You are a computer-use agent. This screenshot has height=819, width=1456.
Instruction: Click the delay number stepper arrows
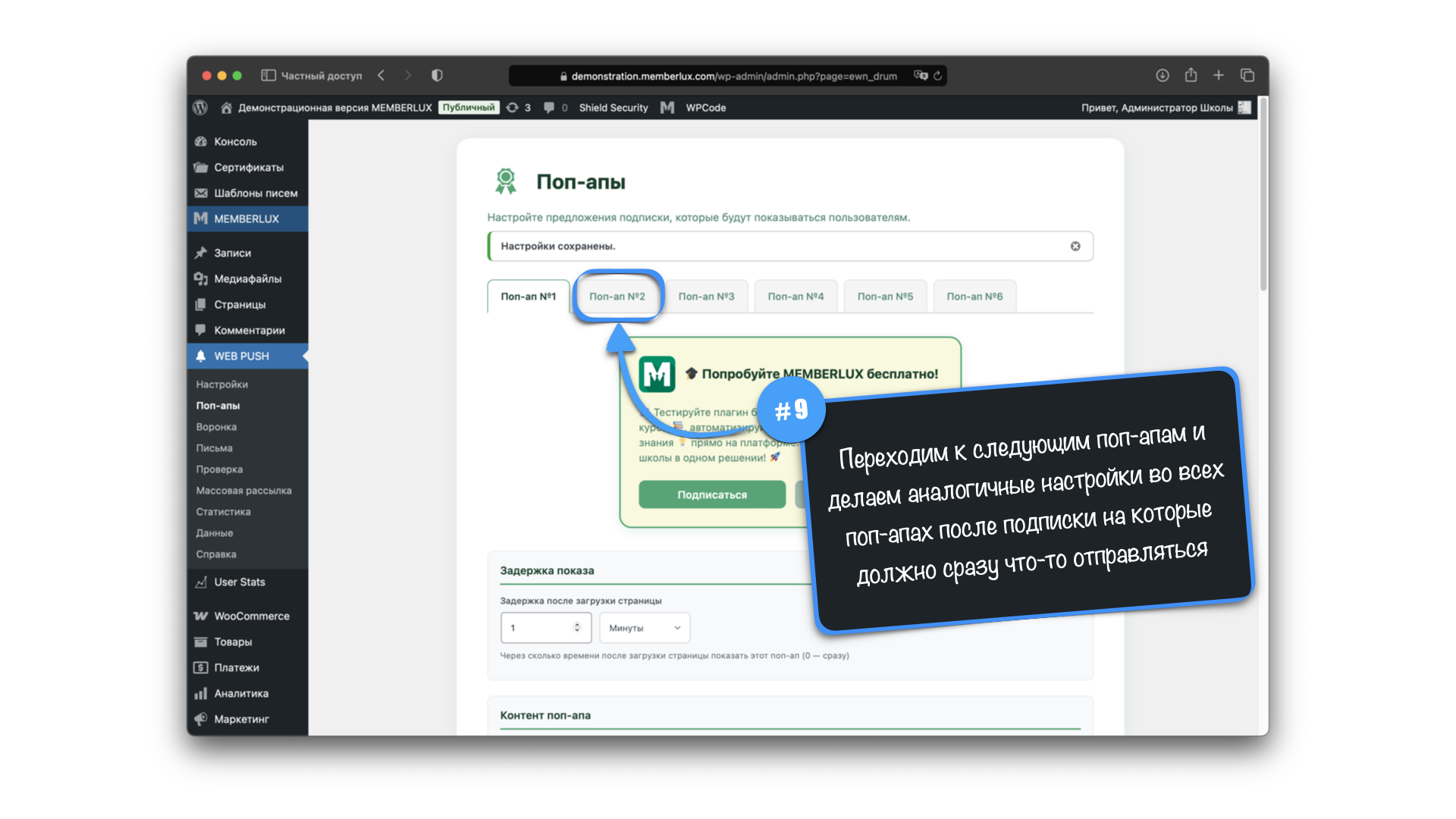[577, 627]
